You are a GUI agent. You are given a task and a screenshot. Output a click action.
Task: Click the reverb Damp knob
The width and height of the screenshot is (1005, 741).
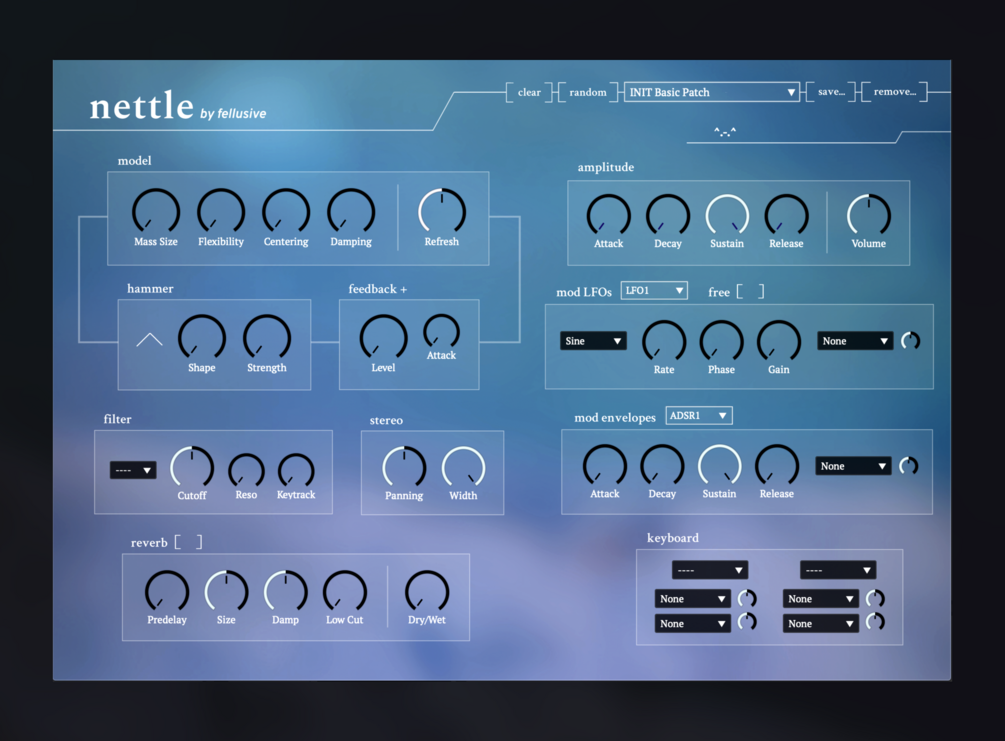286,592
